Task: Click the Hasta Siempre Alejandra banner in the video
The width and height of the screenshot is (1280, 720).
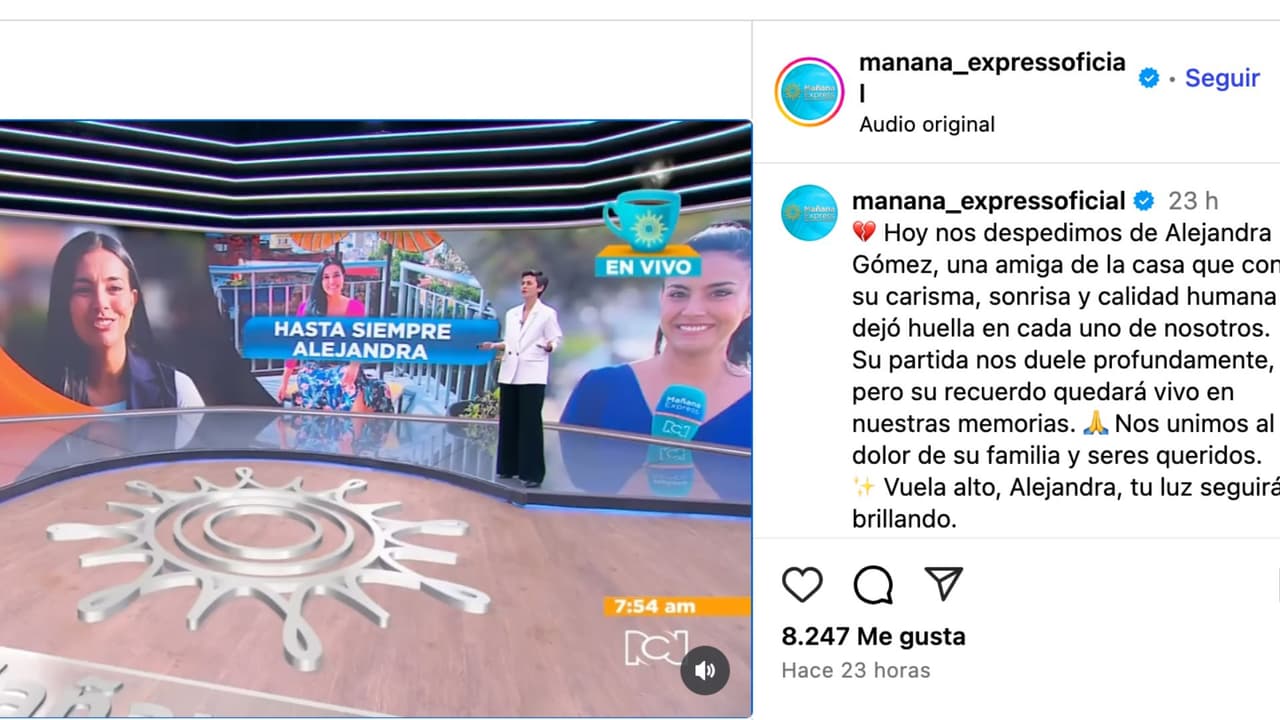Action: (363, 341)
